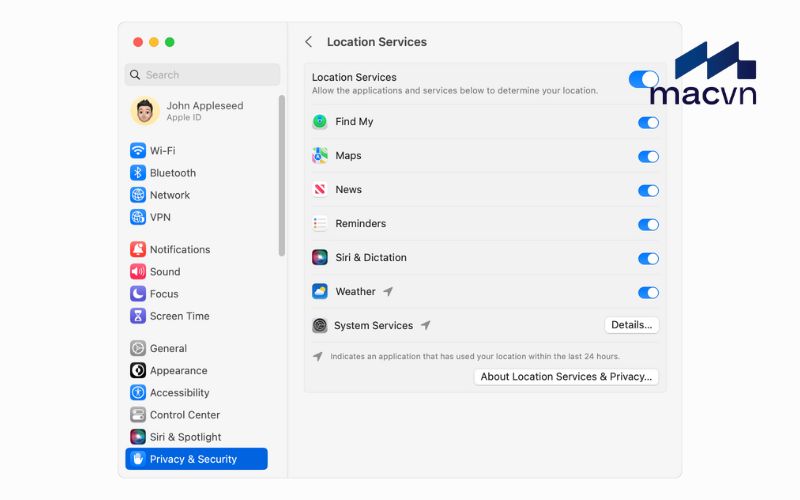The image size is (800, 500).
Task: Disable the main Location Services switch
Action: [644, 79]
